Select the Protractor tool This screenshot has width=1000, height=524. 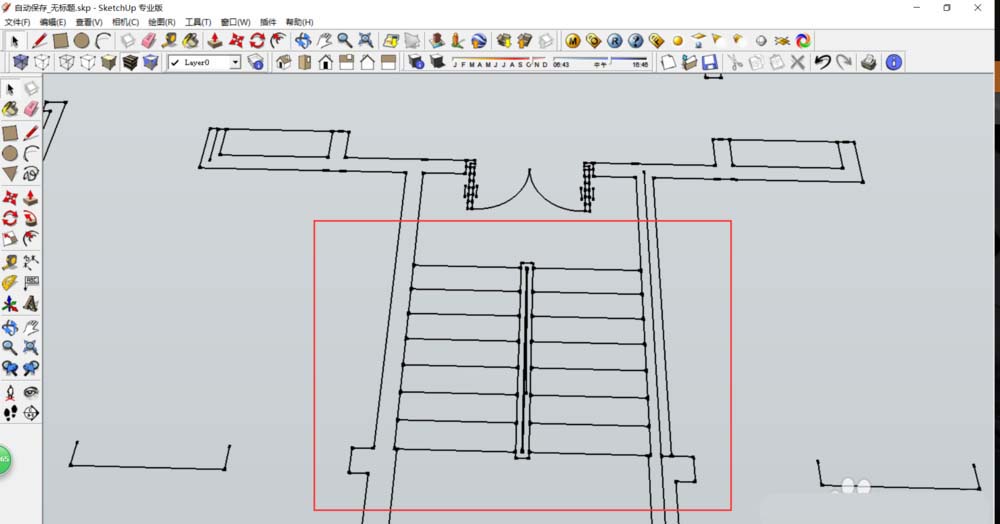(10, 282)
